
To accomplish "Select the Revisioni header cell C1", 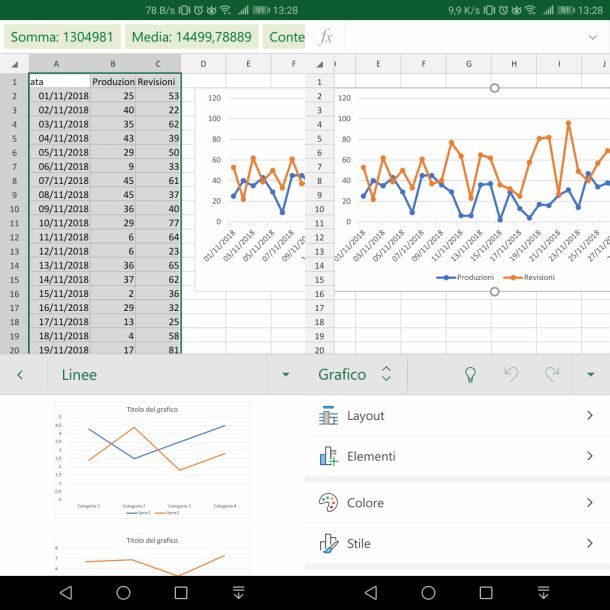I will click(158, 82).
